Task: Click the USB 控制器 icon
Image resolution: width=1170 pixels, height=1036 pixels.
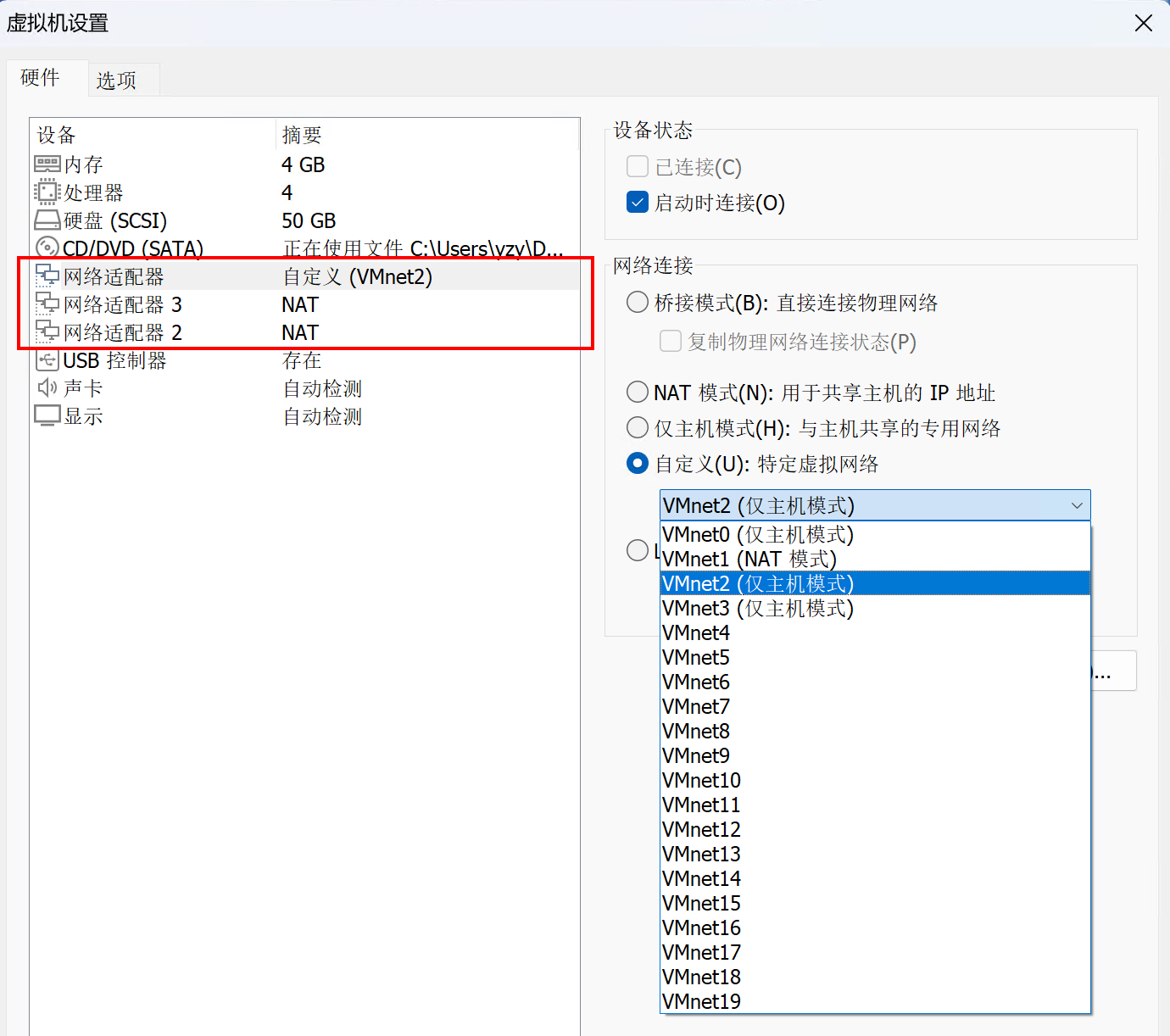Action: pos(47,359)
